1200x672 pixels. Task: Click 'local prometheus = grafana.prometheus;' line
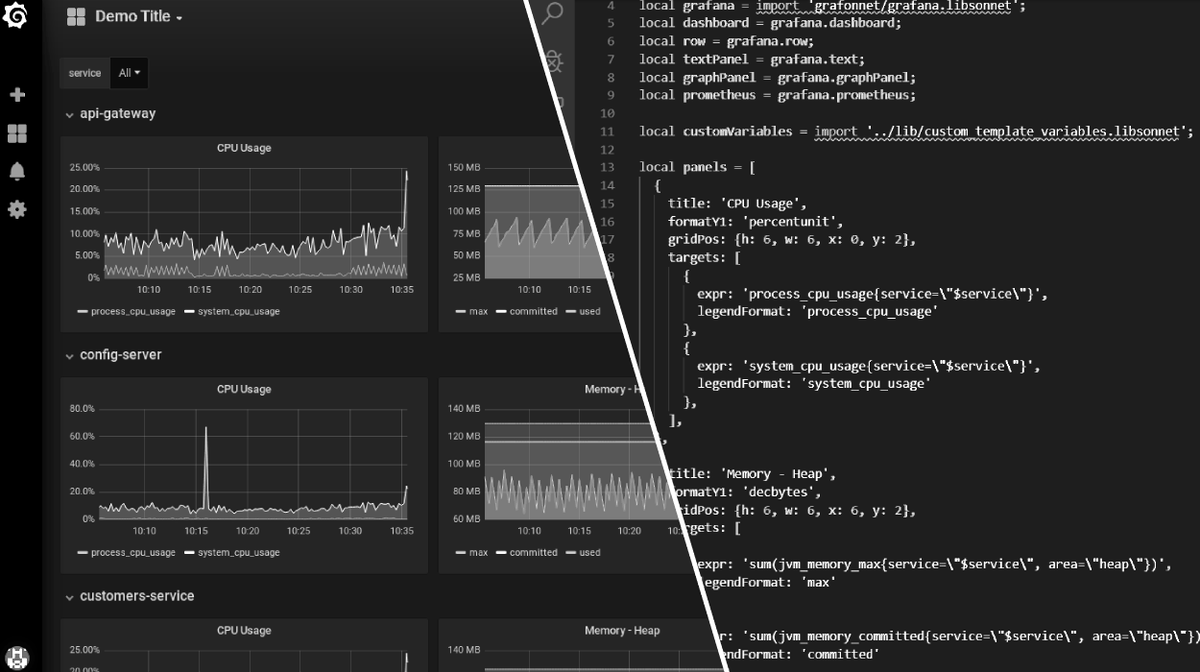777,95
